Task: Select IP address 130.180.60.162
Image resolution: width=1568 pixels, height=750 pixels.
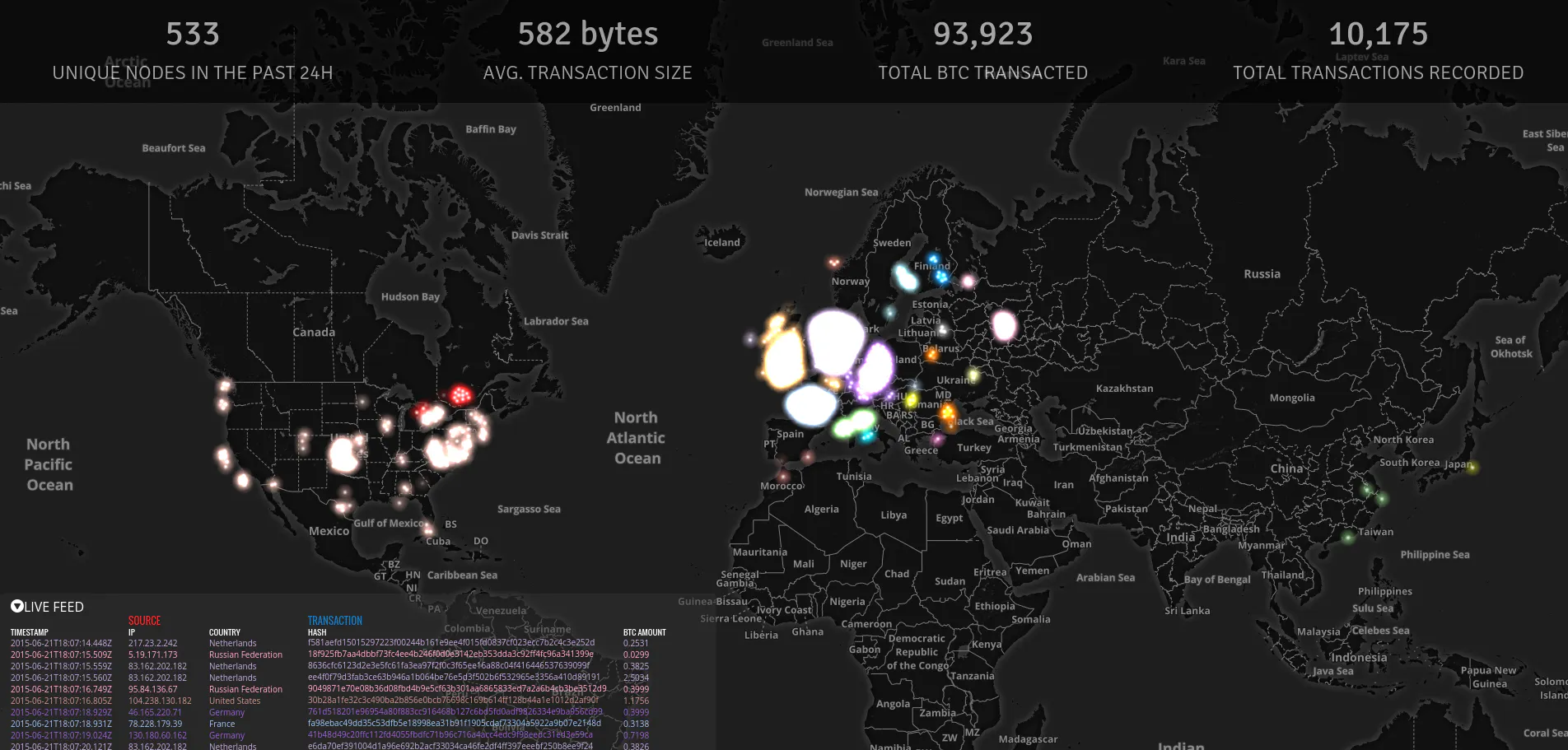Action: click(157, 735)
